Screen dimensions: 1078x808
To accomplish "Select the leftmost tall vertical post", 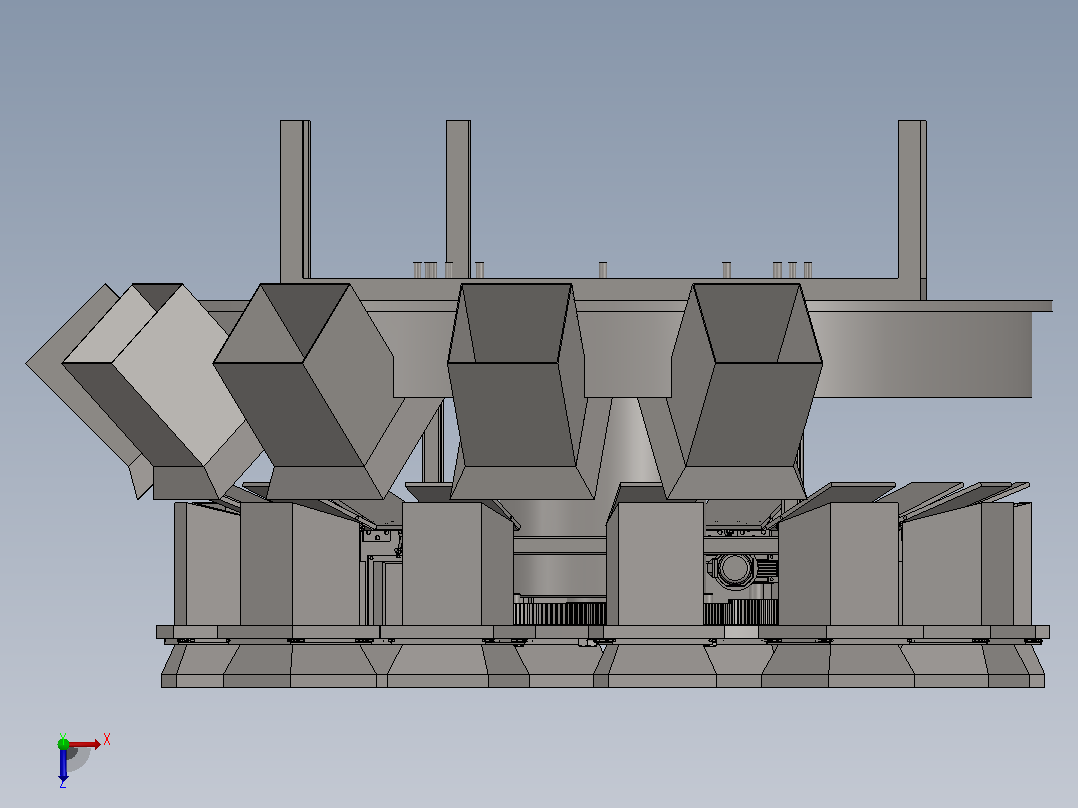I will 294,201.
